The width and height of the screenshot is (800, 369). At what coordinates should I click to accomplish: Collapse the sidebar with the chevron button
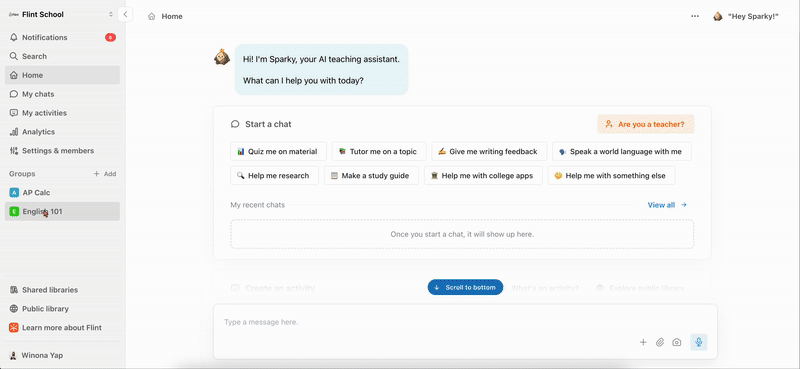125,14
